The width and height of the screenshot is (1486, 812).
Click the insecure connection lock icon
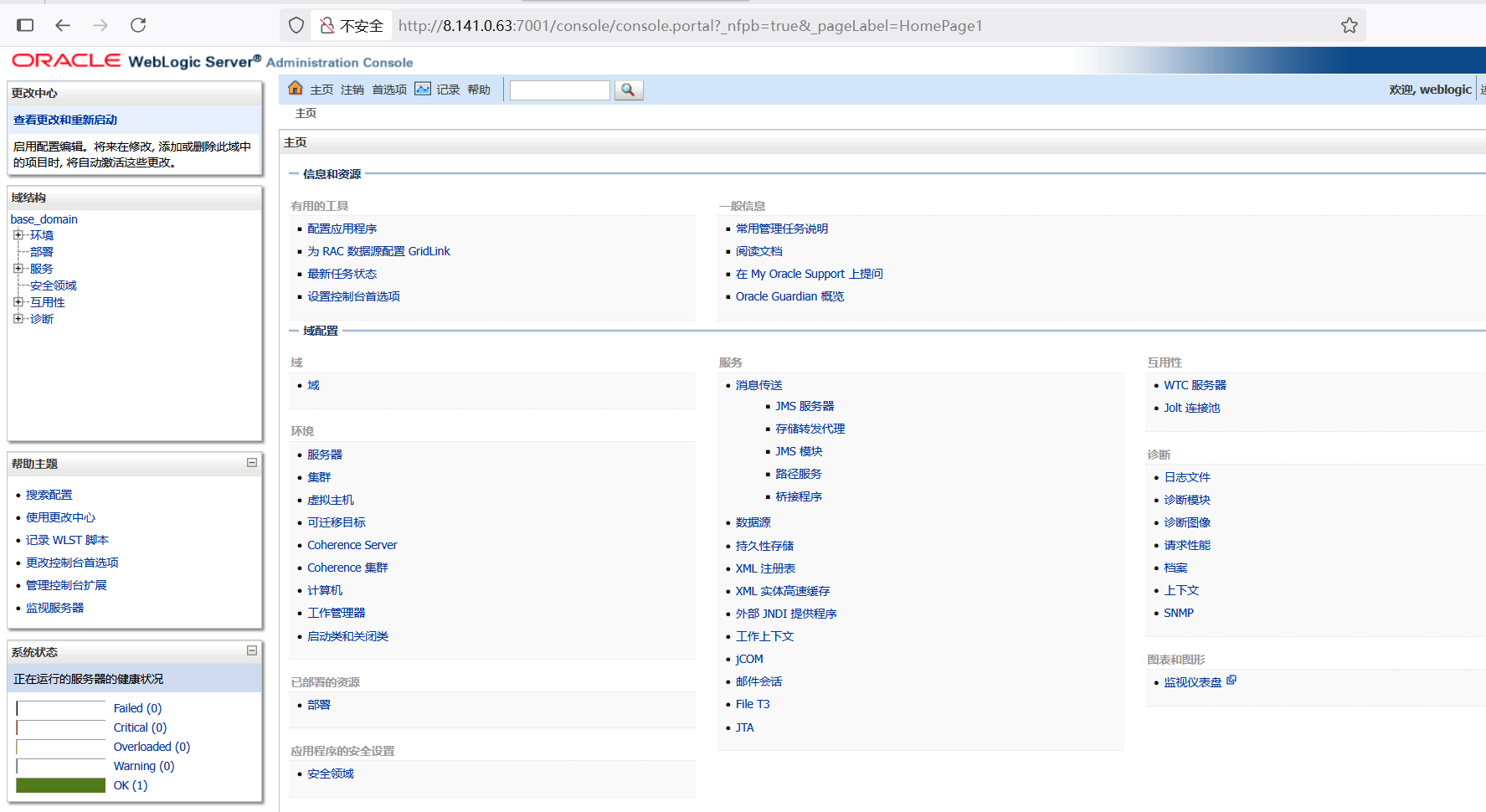click(327, 26)
